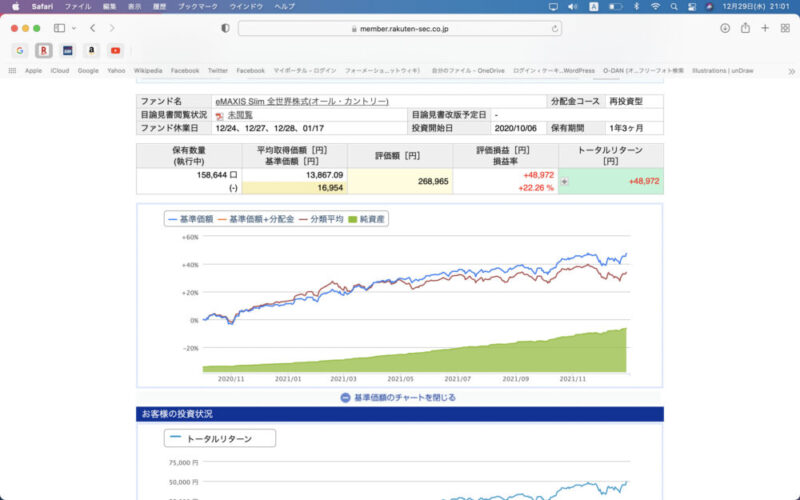The image size is (800, 500).
Task: Open the ブックマーク menu
Action: (197, 7)
